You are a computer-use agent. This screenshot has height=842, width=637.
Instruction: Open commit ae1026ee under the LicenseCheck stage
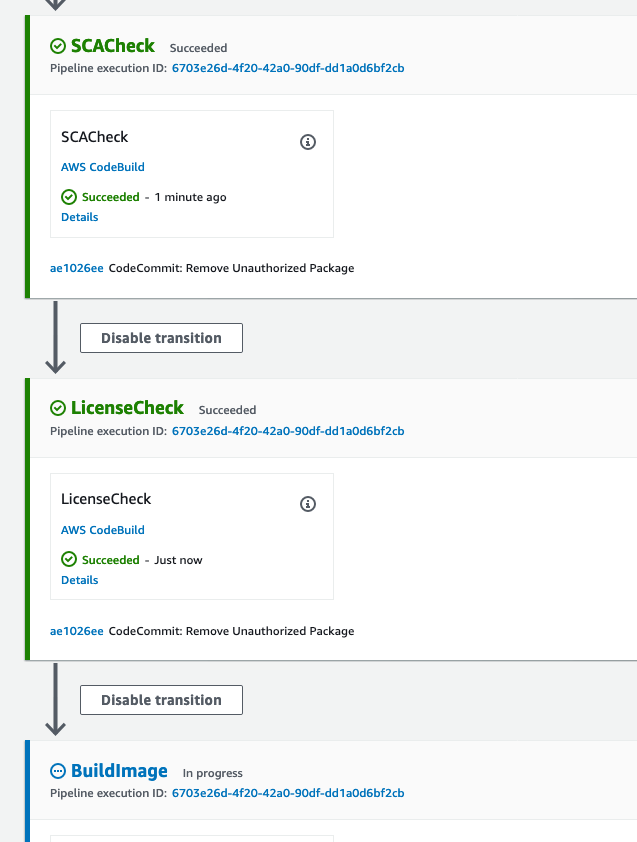coord(77,631)
